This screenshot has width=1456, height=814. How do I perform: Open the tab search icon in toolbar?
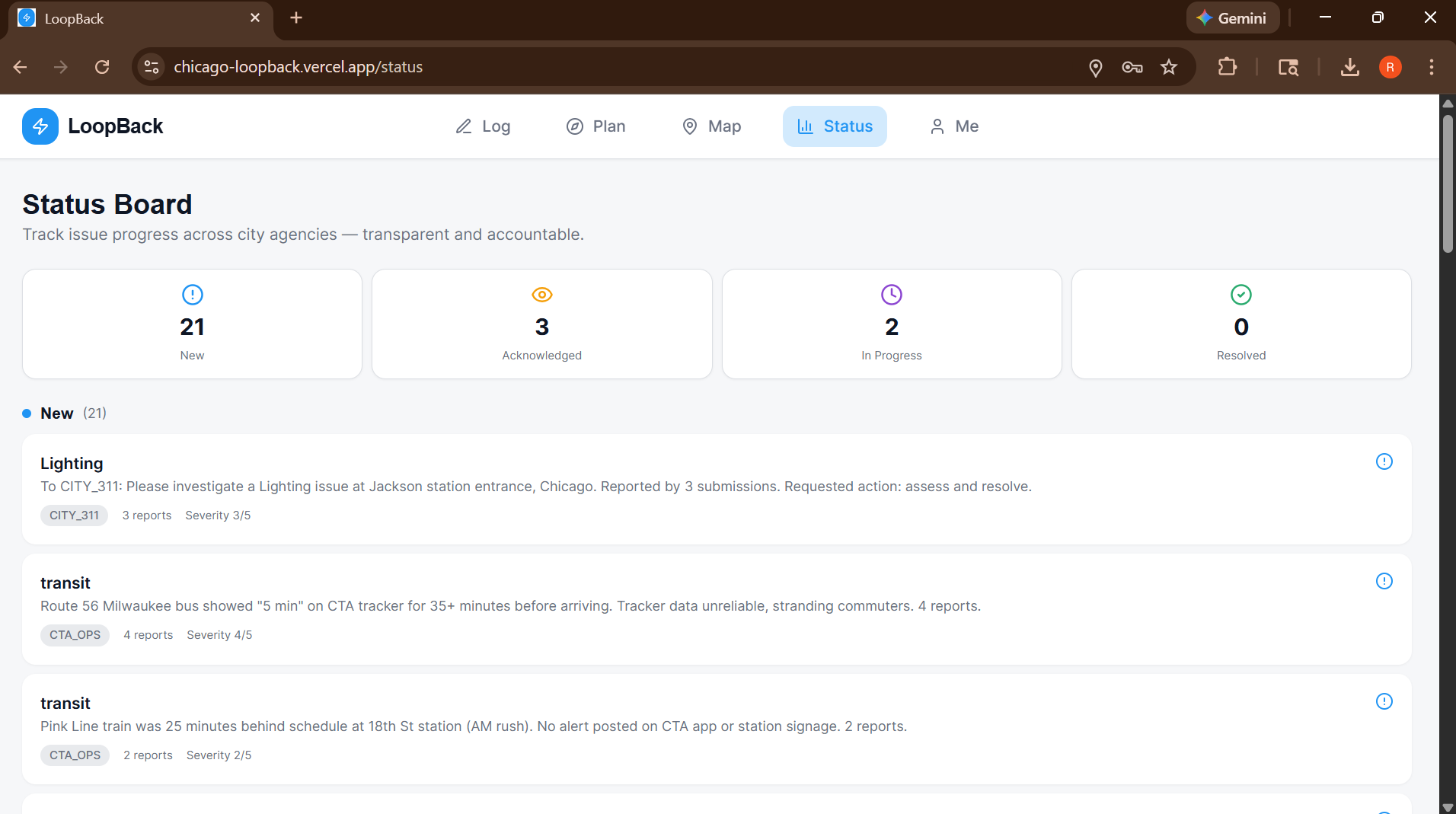(1288, 67)
